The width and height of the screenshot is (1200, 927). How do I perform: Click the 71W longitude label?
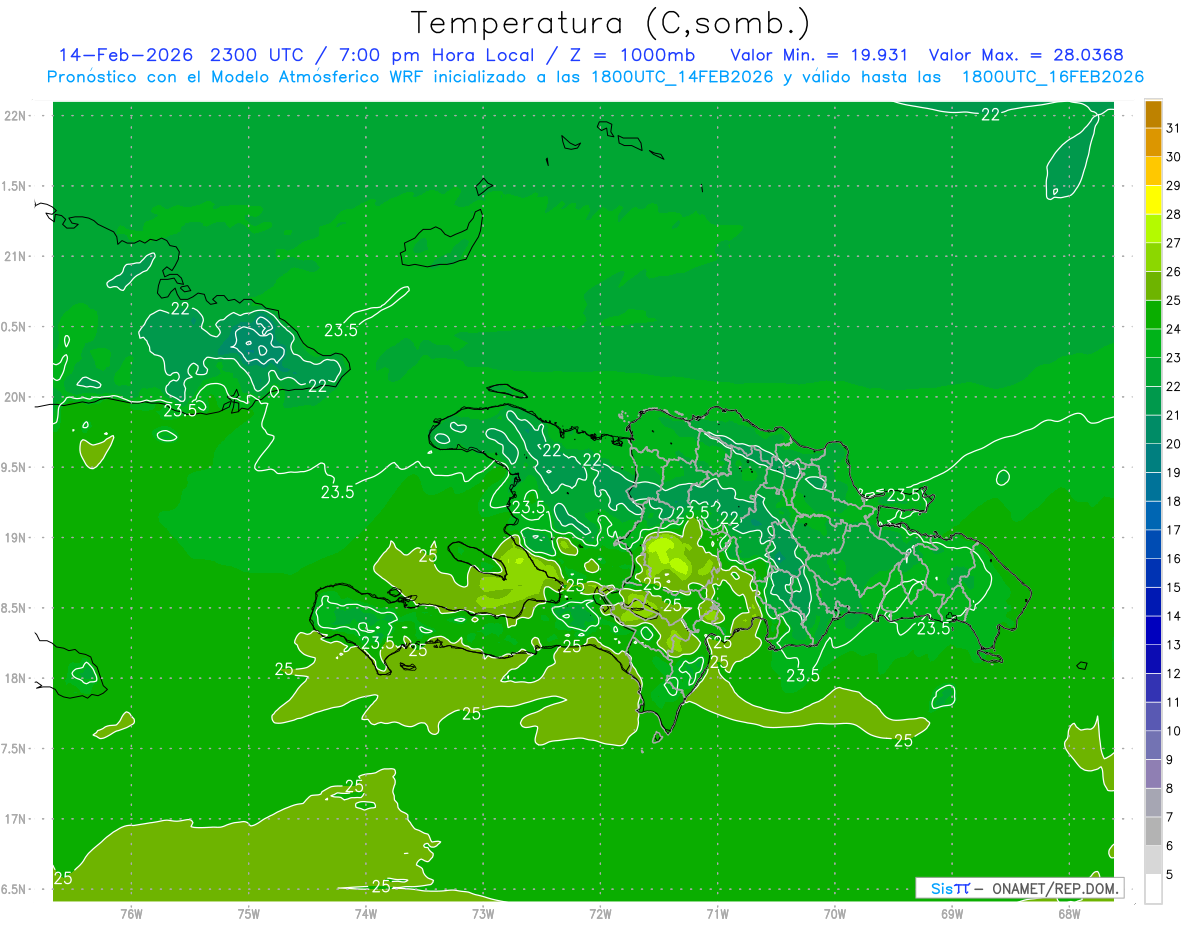click(717, 913)
